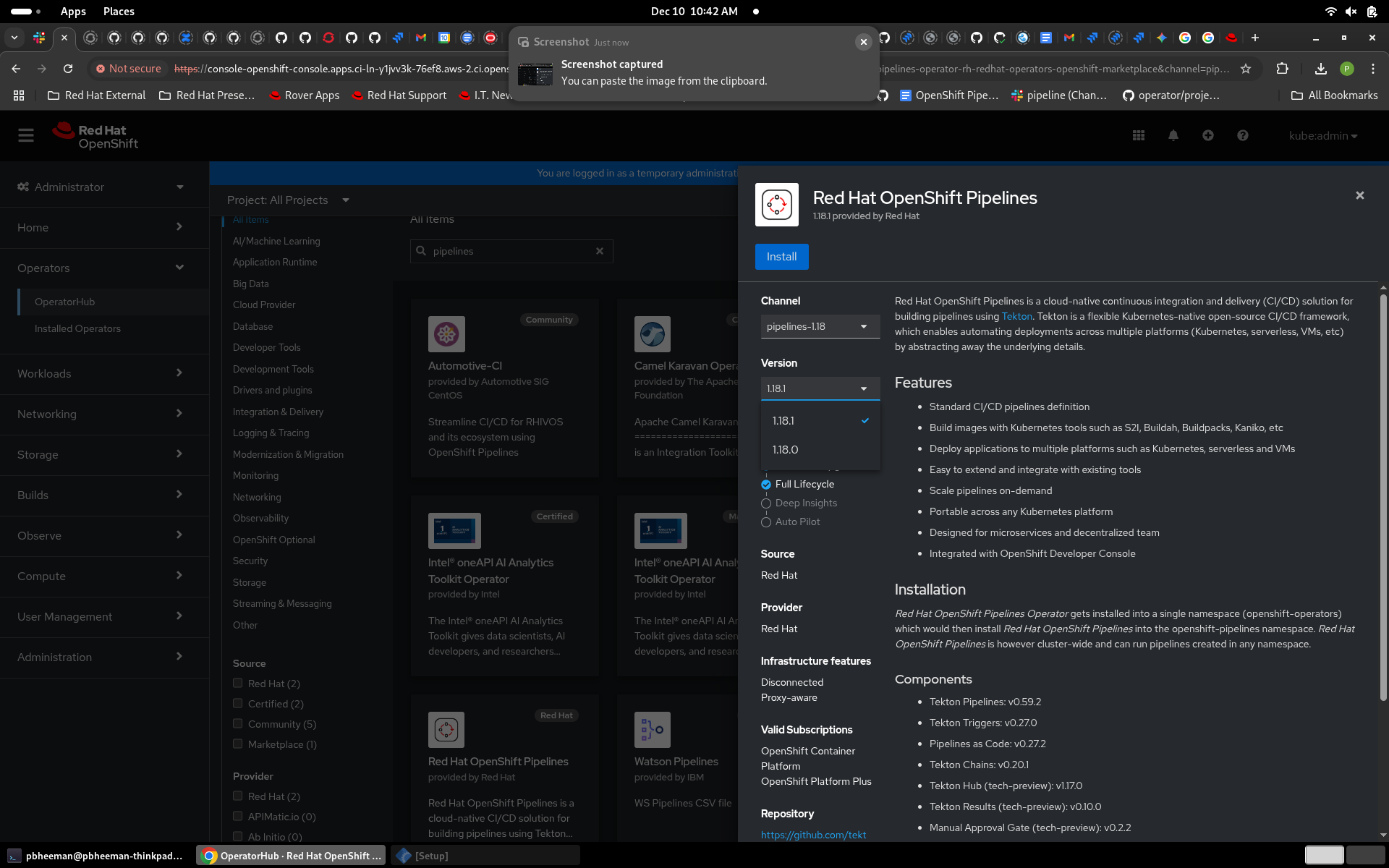This screenshot has height=868, width=1389.
Task: Clear the pipelines search field
Action: coord(600,251)
